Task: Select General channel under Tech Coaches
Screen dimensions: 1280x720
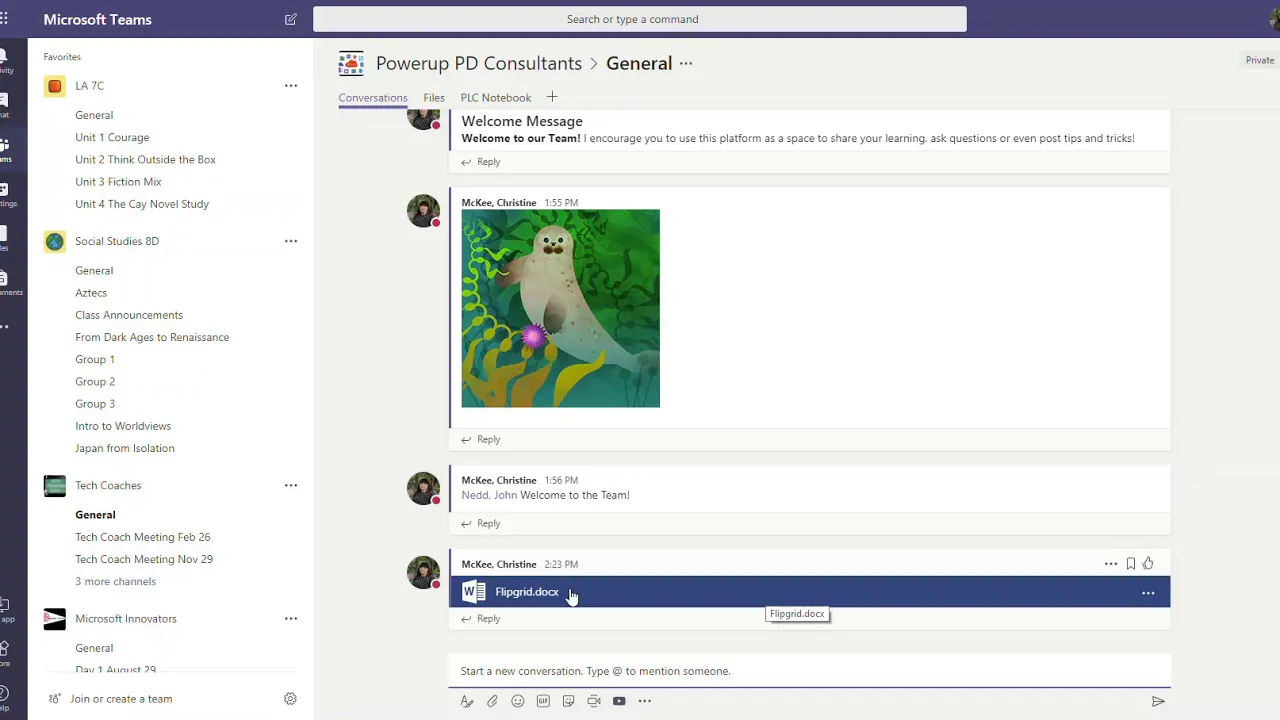Action: [x=95, y=515]
